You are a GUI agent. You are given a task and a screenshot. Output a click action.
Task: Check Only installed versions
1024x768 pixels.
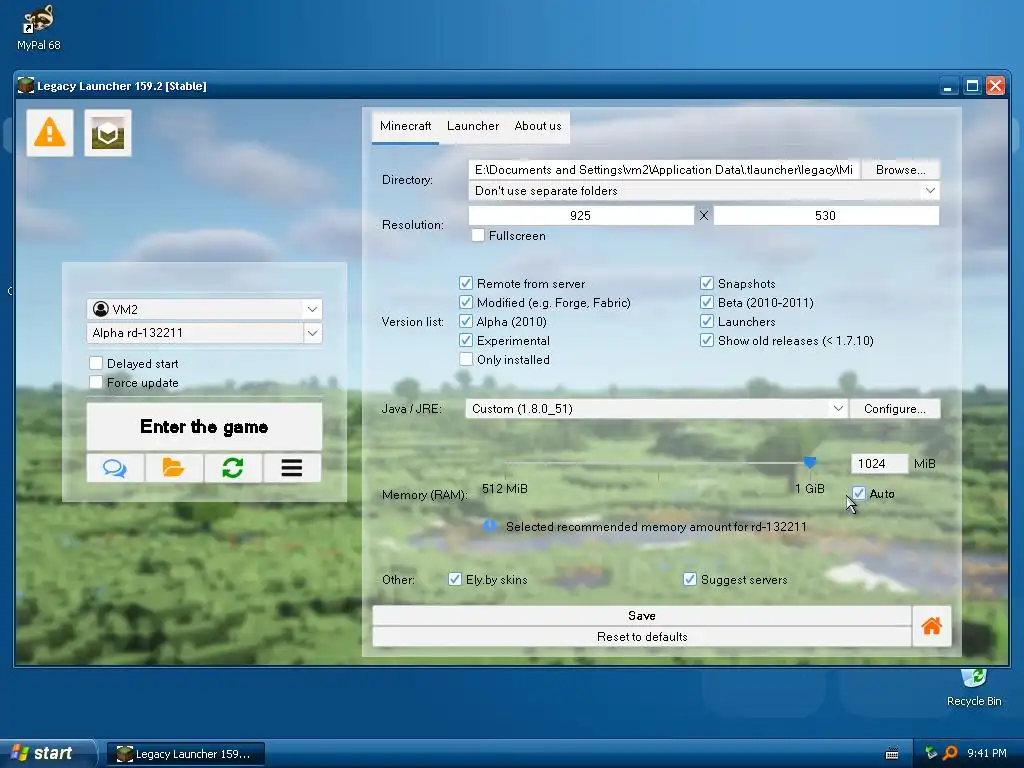tap(466, 359)
